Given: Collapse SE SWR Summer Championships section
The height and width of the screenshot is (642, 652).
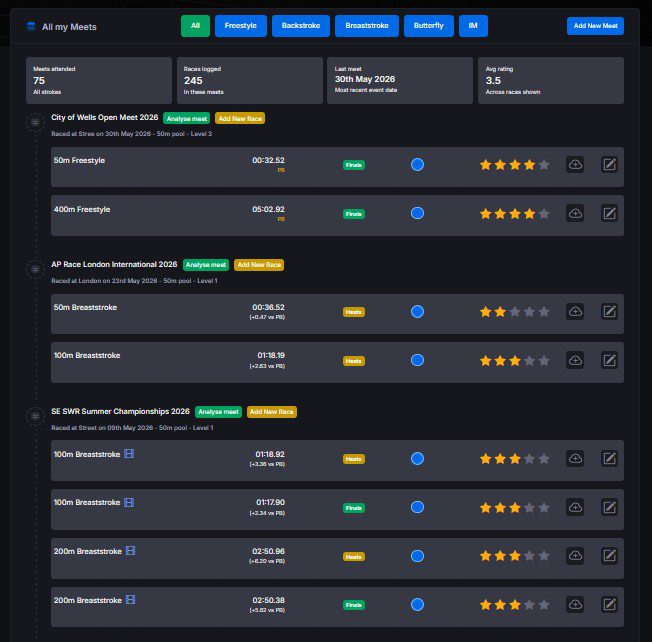Looking at the screenshot, I should click(x=35, y=416).
